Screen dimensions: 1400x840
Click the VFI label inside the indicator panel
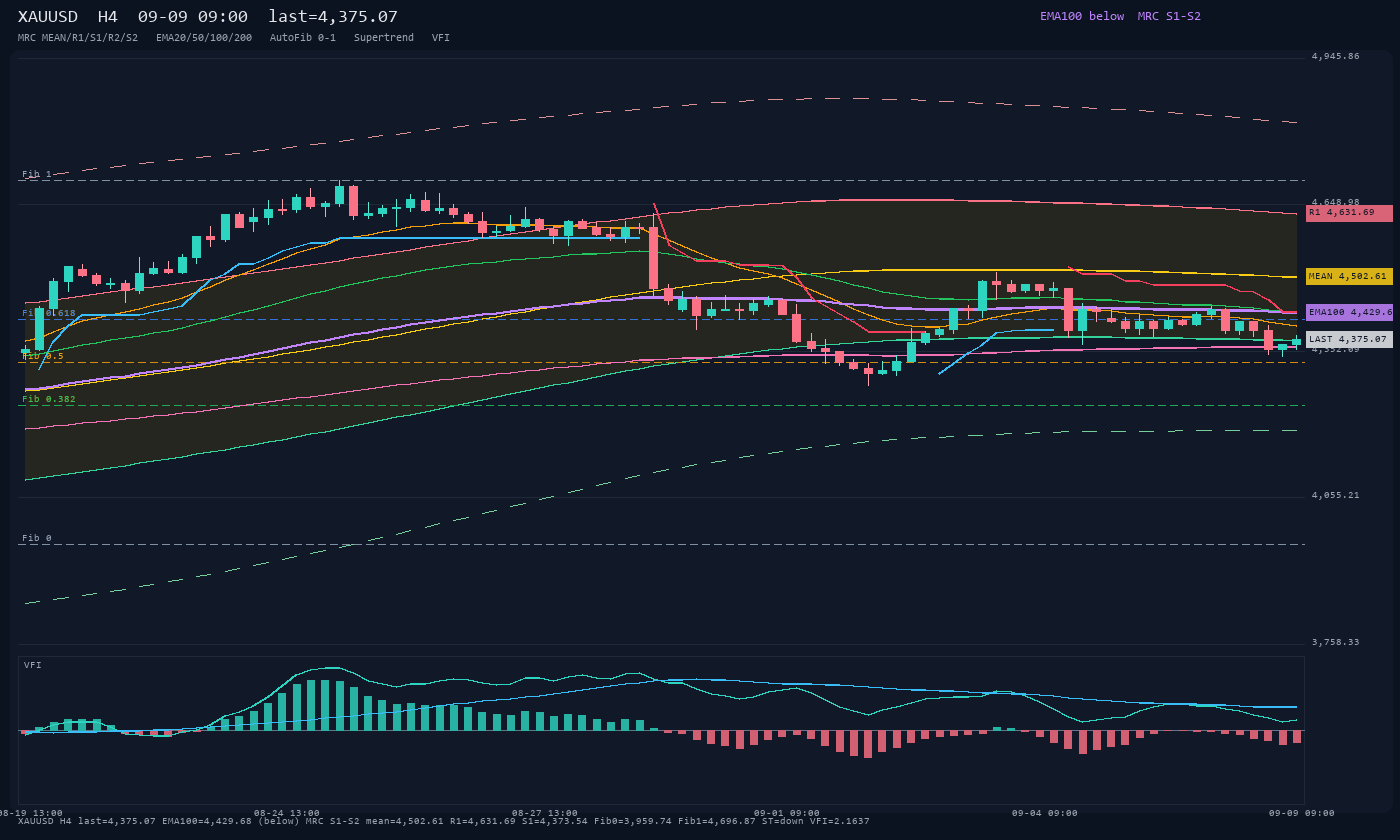click(x=33, y=665)
